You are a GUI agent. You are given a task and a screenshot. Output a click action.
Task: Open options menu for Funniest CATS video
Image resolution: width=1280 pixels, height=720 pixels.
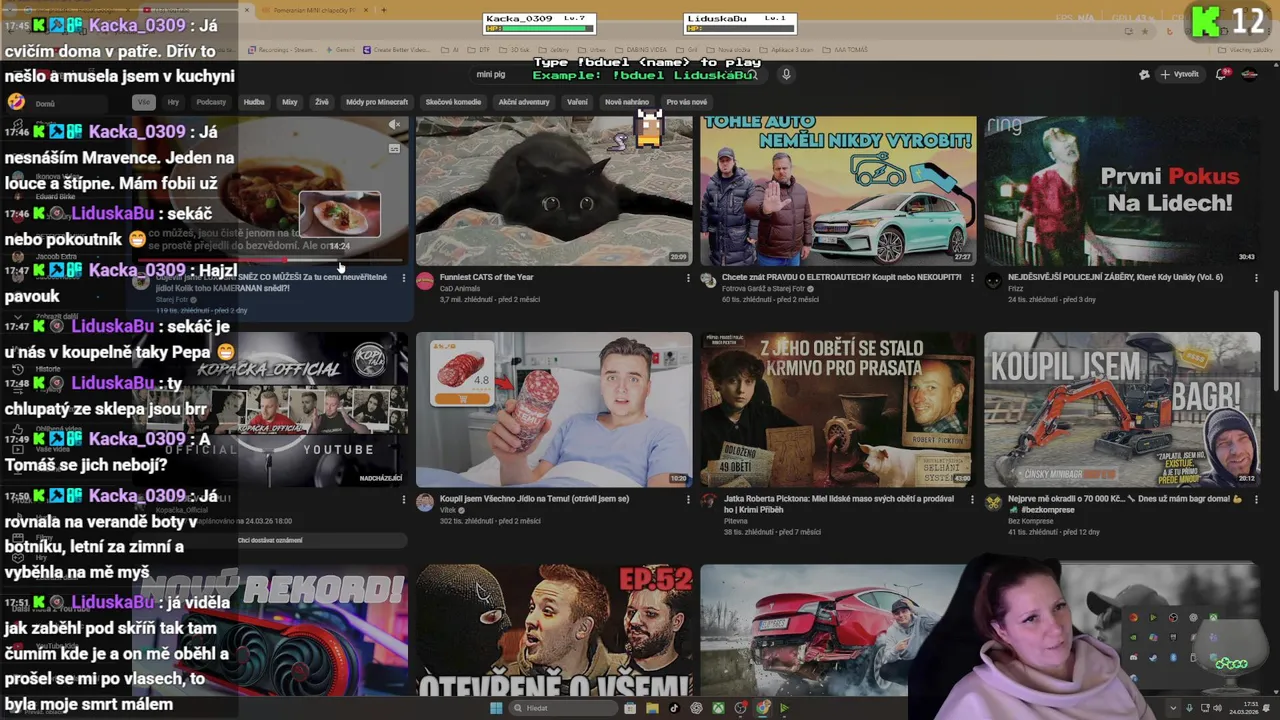[x=688, y=278]
